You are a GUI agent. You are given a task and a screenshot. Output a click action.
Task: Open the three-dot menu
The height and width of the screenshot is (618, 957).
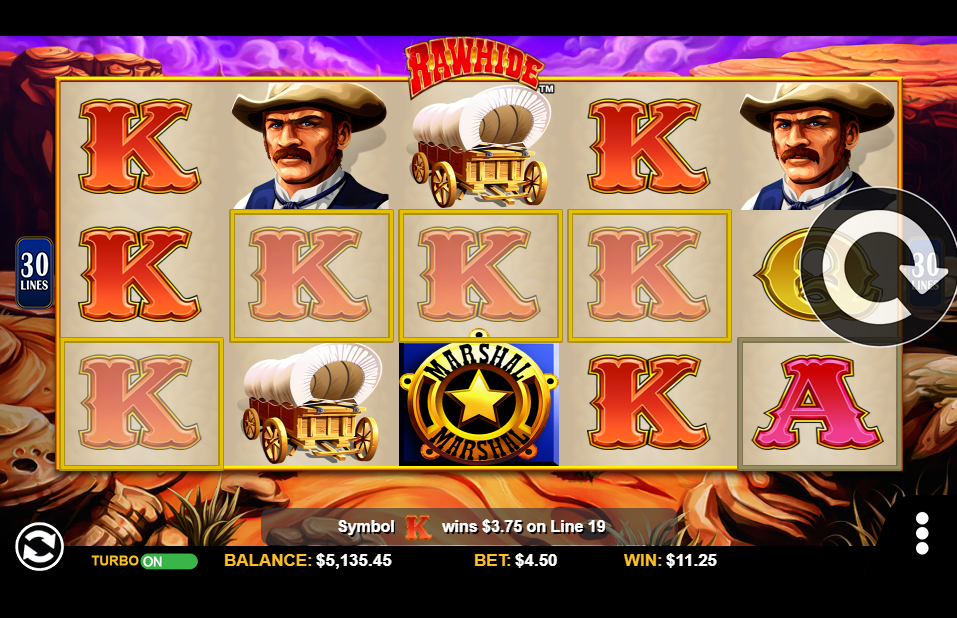coord(922,533)
